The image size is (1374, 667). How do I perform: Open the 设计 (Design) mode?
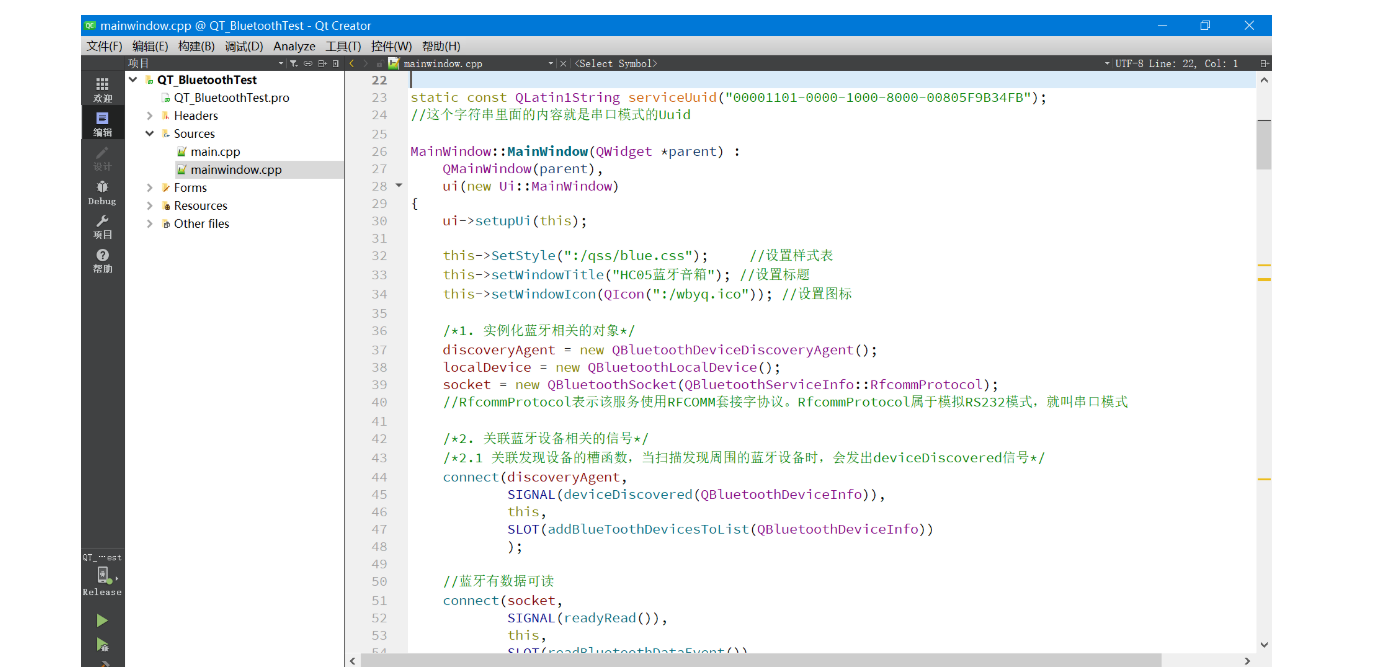point(102,157)
